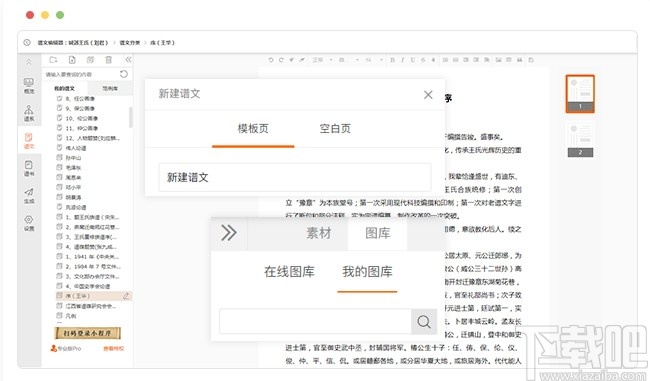This screenshot has width=650, height=381.
Task: Click 谱文分类 in the breadcrumb
Action: coord(130,43)
